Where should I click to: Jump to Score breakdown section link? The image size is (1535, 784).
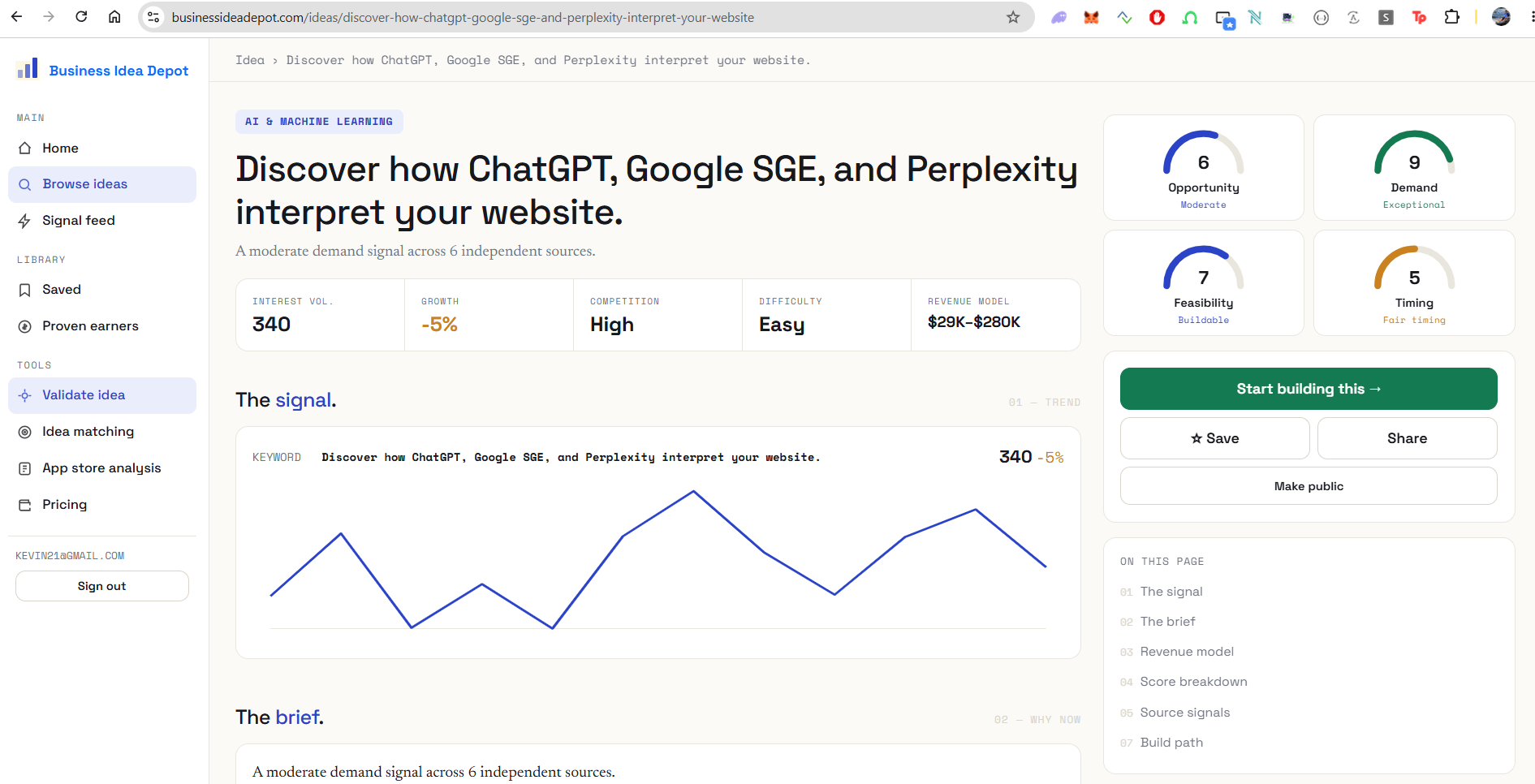pyautogui.click(x=1193, y=682)
